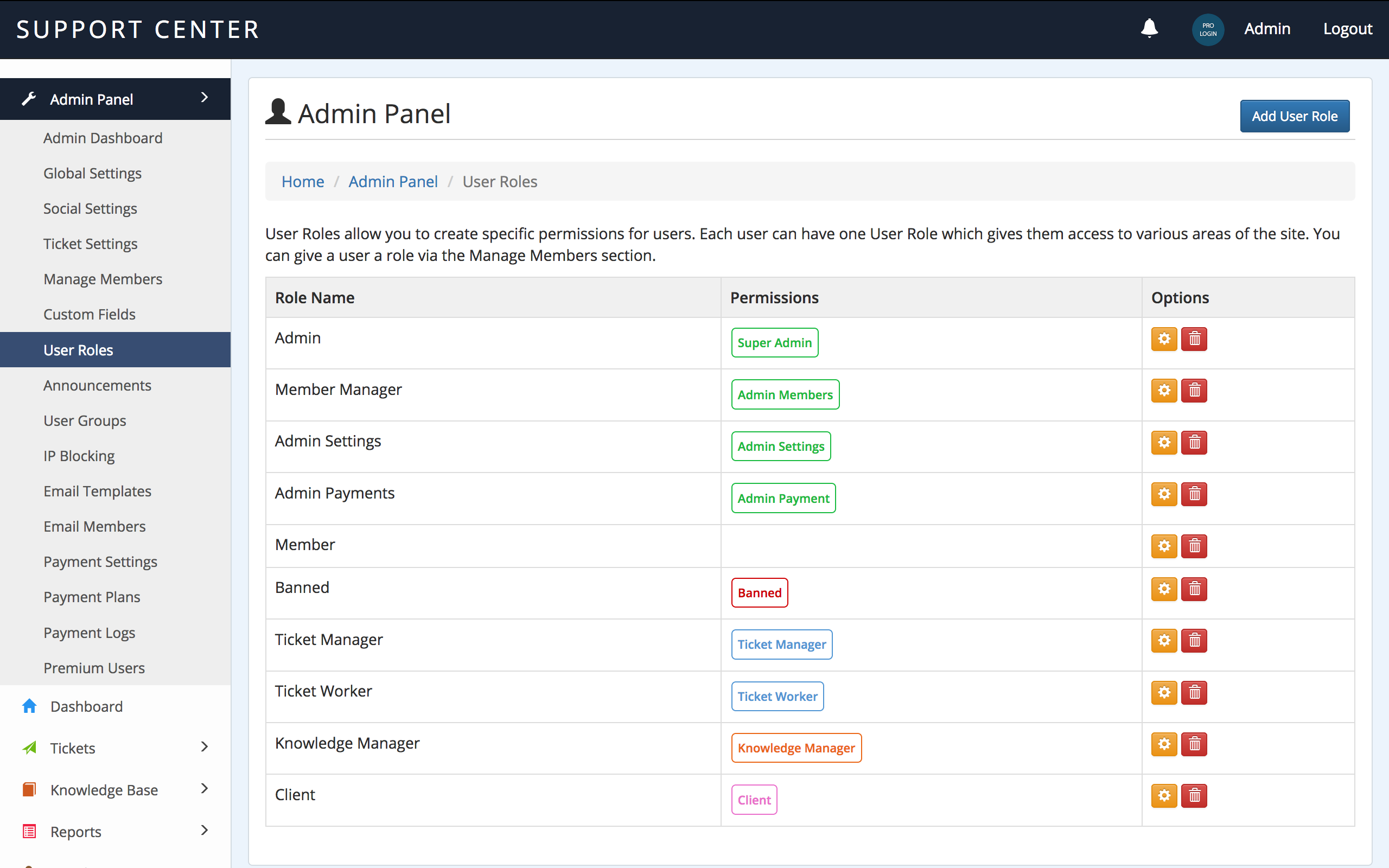Expand the Tickets sidebar menu
1389x868 pixels.
[x=205, y=747]
